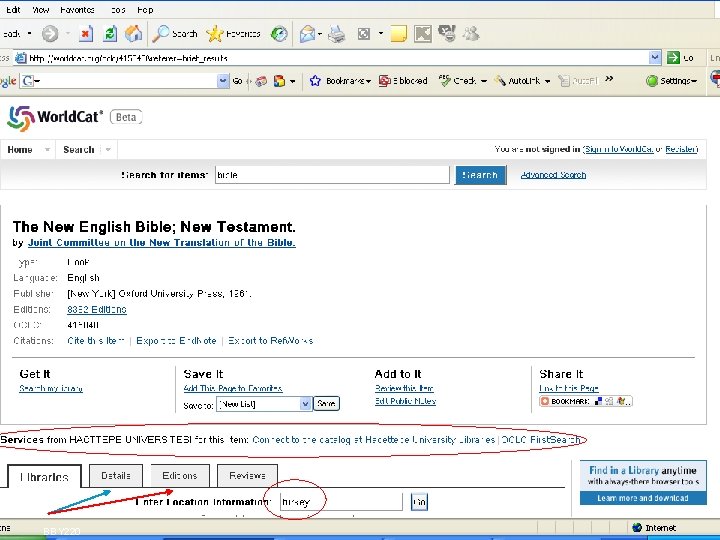
Task: Expand the Google toolbar search box dropdown
Action: [223, 81]
